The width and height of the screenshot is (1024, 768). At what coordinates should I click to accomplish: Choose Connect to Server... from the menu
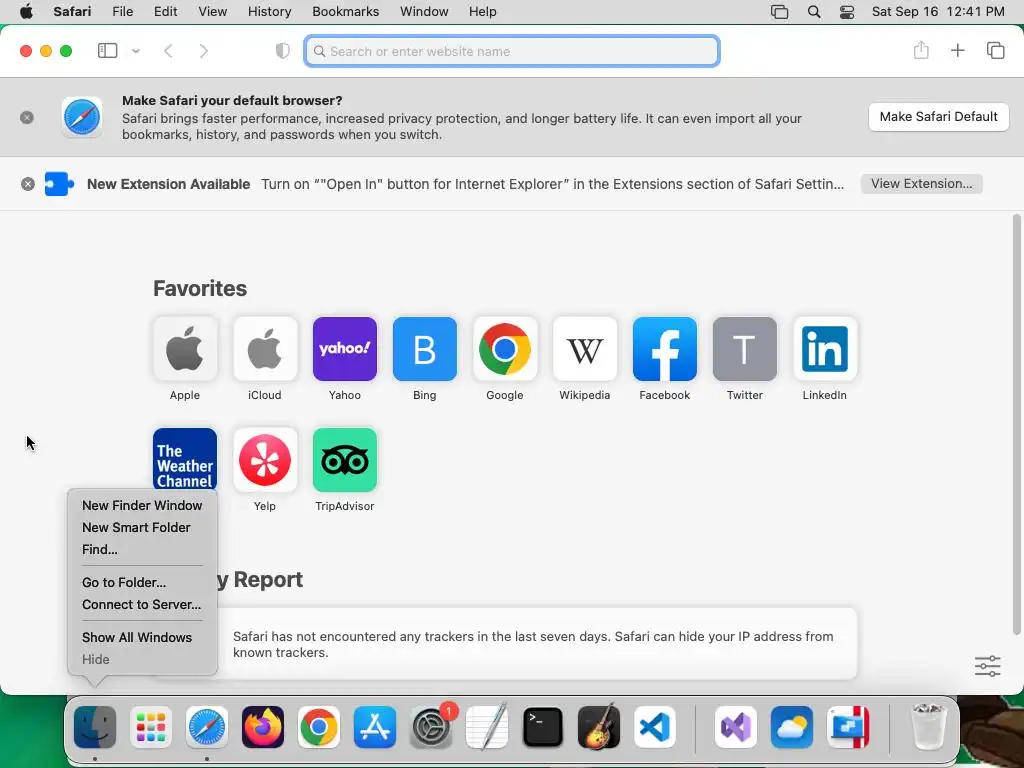tap(141, 604)
